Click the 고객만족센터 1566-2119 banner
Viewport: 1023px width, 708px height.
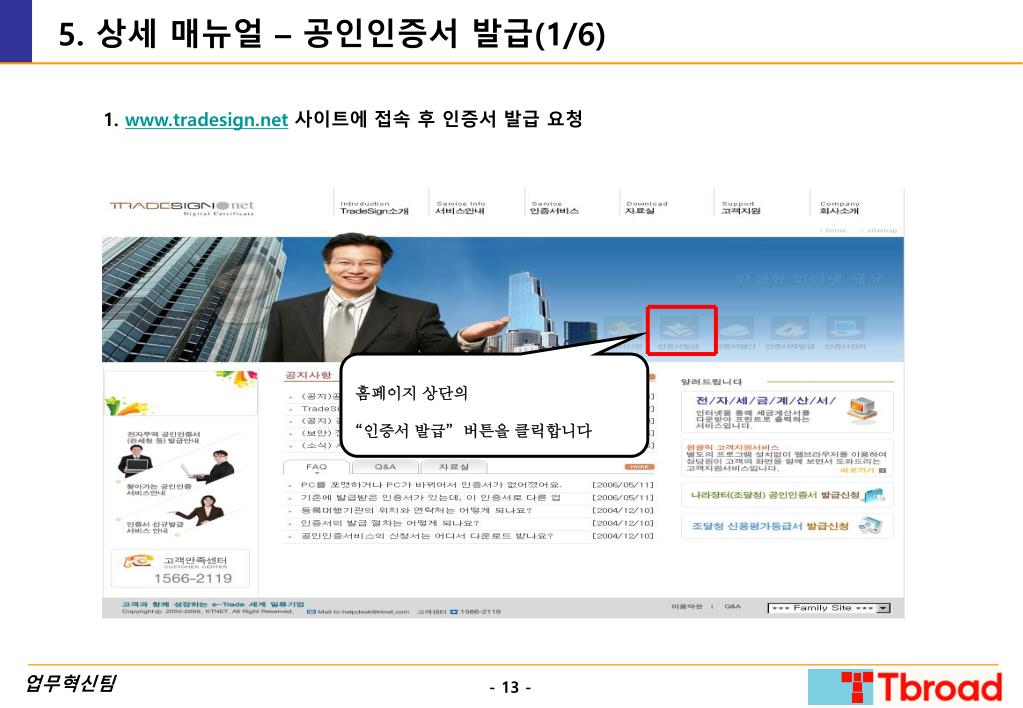coord(180,569)
